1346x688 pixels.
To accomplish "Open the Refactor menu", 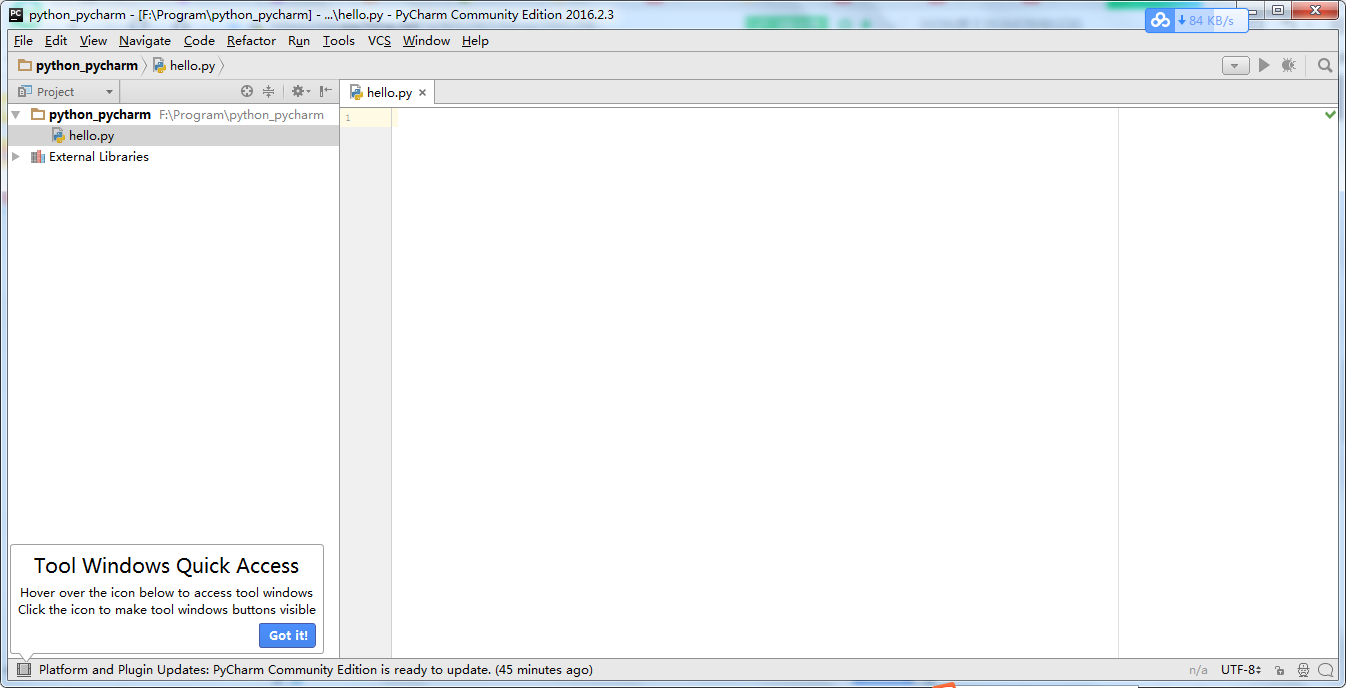I will pos(251,41).
